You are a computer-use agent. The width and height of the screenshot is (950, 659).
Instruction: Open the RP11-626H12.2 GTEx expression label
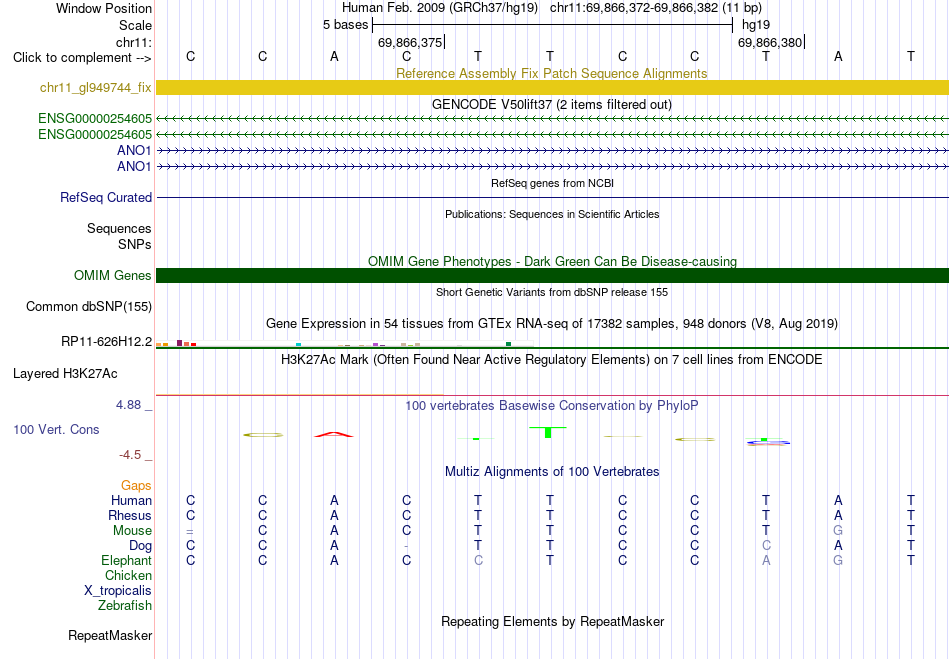pos(107,342)
